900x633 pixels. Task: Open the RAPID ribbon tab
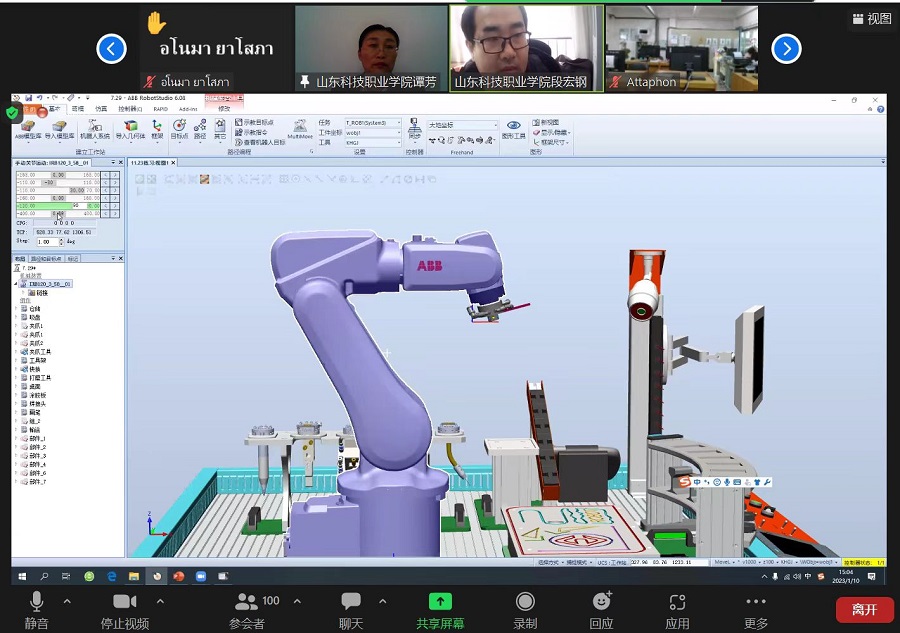[161, 108]
